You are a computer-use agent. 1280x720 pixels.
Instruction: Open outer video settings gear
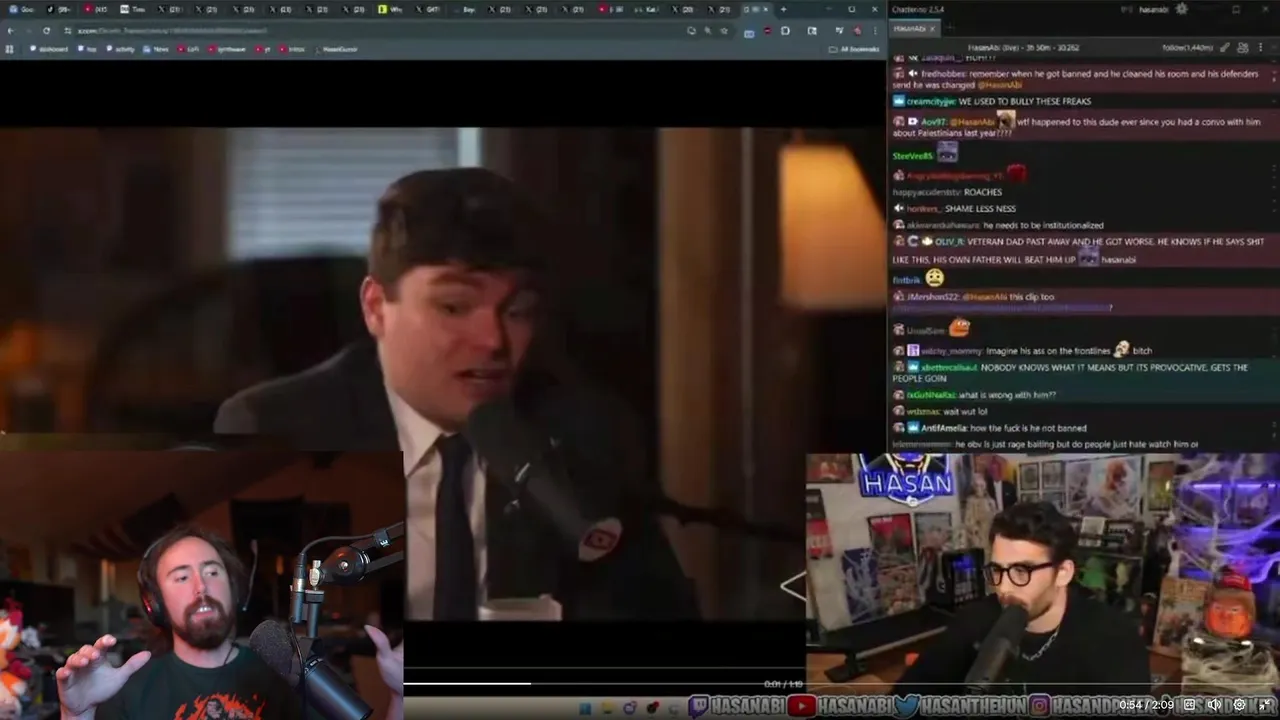point(1240,705)
